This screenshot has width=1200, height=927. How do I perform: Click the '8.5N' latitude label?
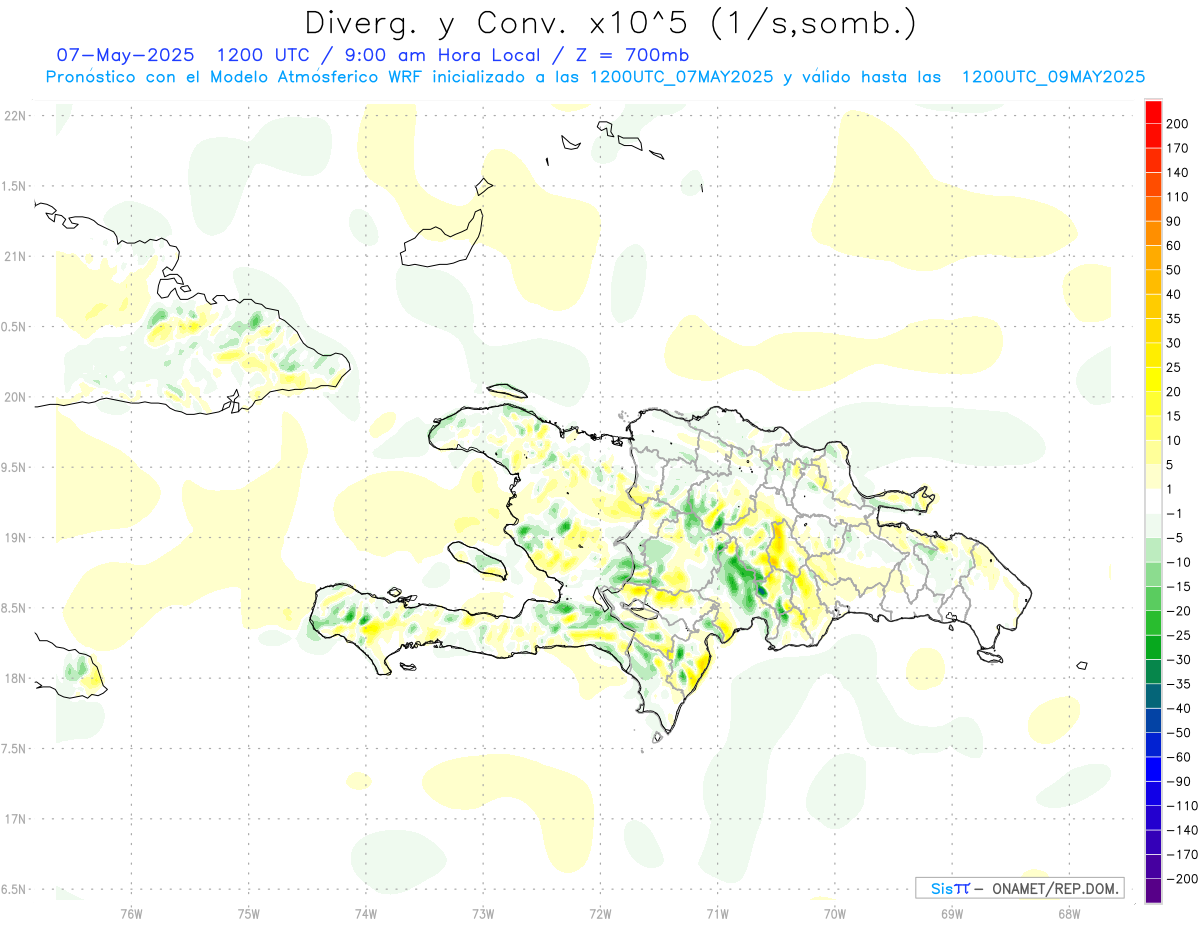[x=15, y=608]
